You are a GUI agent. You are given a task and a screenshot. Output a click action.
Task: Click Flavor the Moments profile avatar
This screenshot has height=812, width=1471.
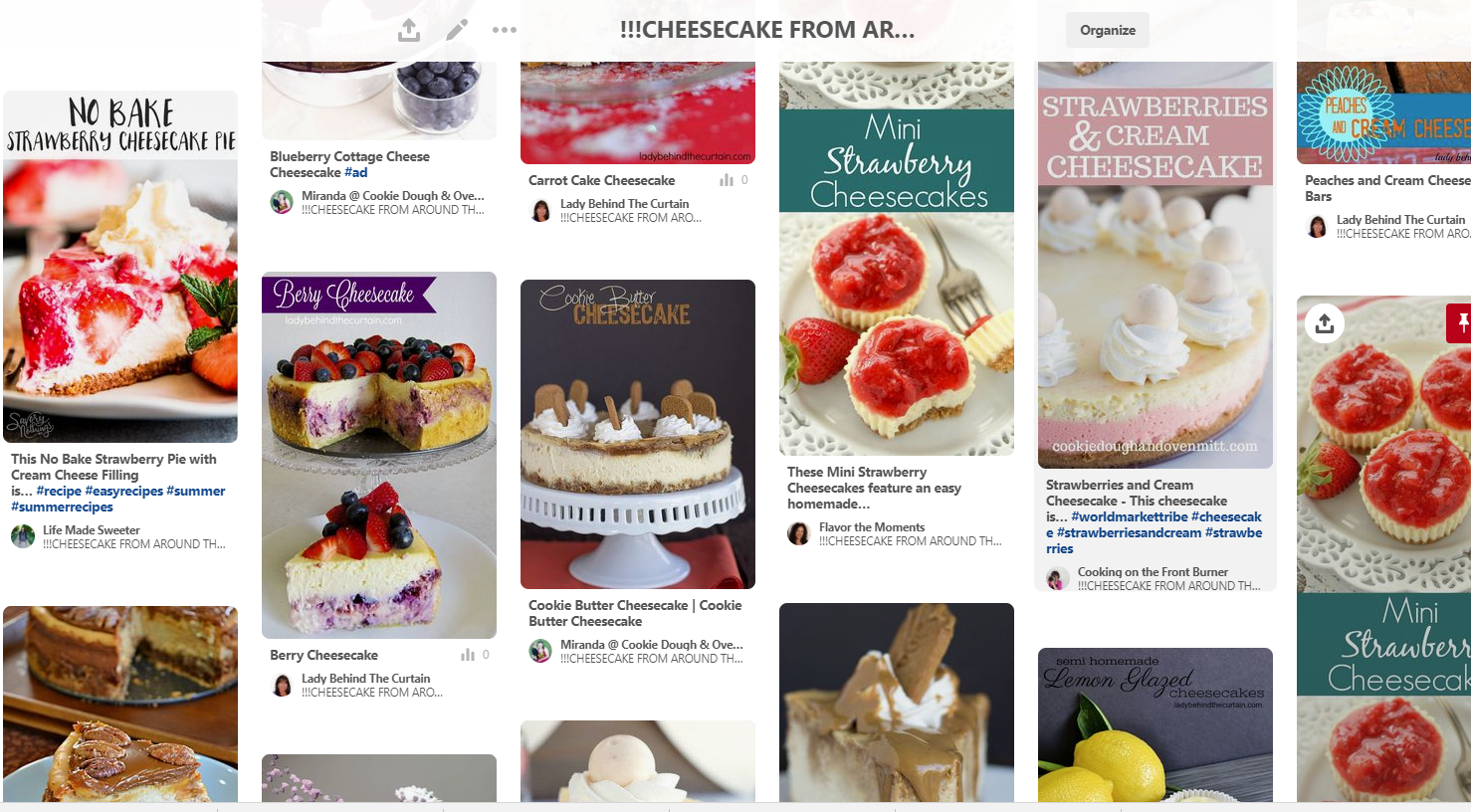coord(799,533)
